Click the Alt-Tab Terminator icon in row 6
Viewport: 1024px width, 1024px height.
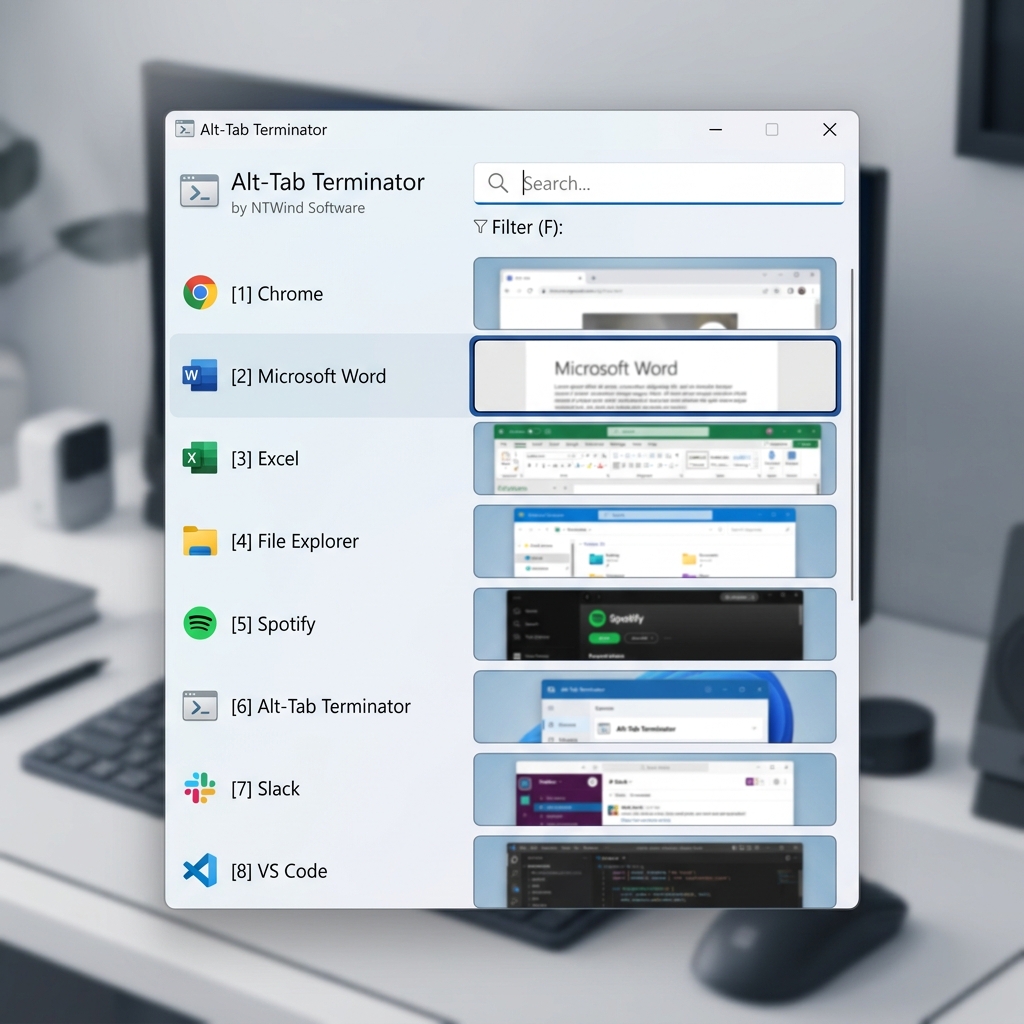(200, 706)
